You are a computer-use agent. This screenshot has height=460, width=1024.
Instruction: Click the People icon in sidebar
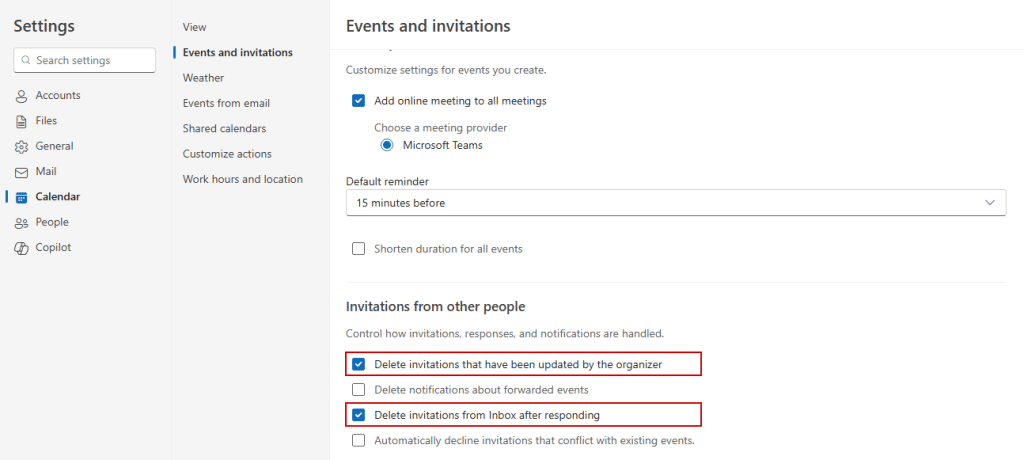(21, 223)
